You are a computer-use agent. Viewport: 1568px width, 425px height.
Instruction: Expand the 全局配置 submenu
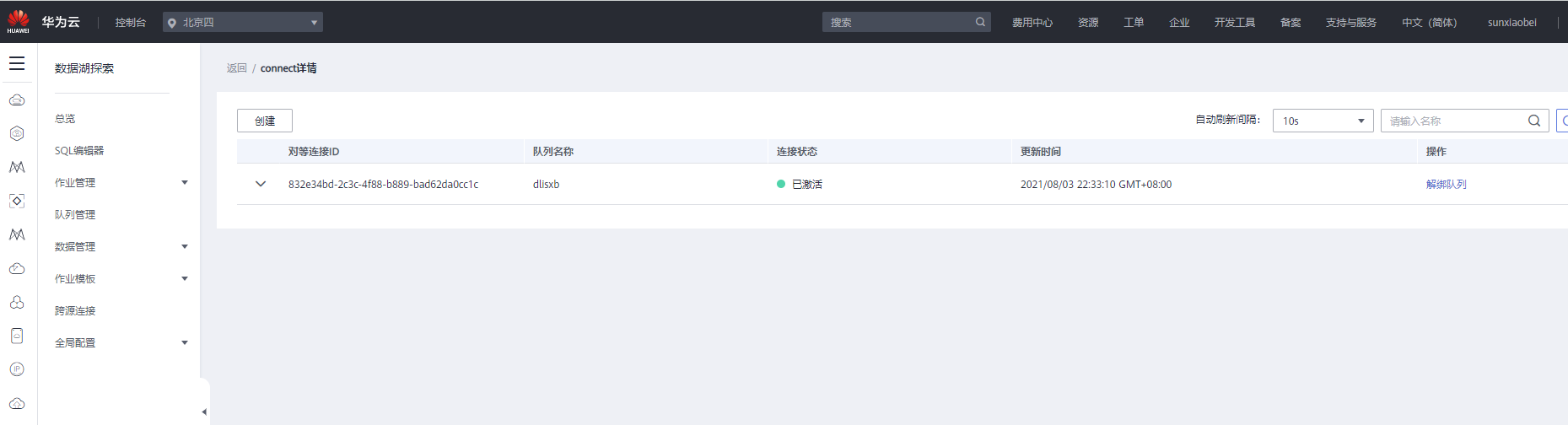185,342
